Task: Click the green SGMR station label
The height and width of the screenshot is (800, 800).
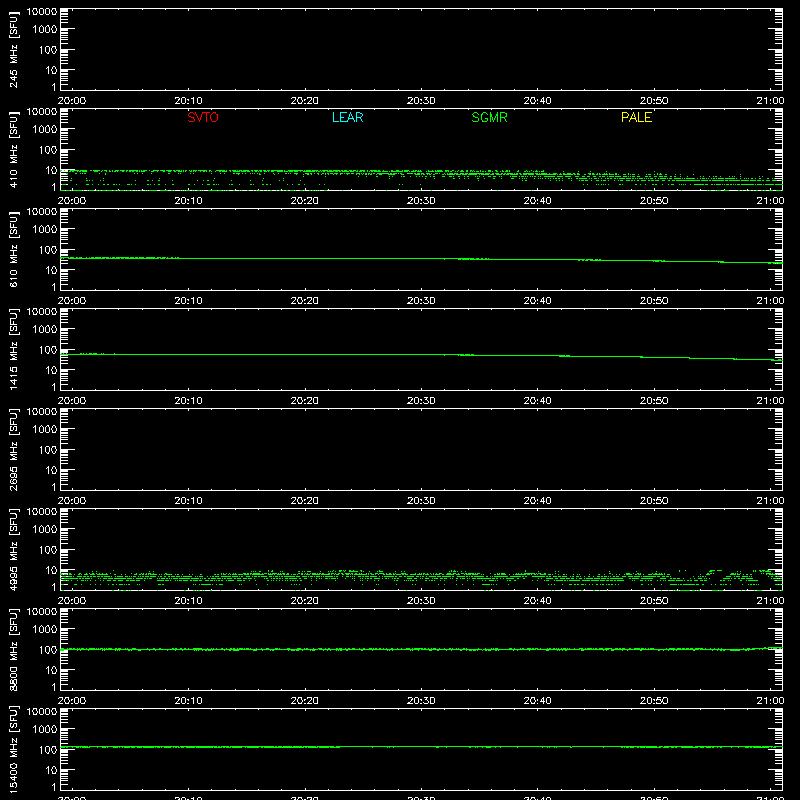Action: coord(489,117)
